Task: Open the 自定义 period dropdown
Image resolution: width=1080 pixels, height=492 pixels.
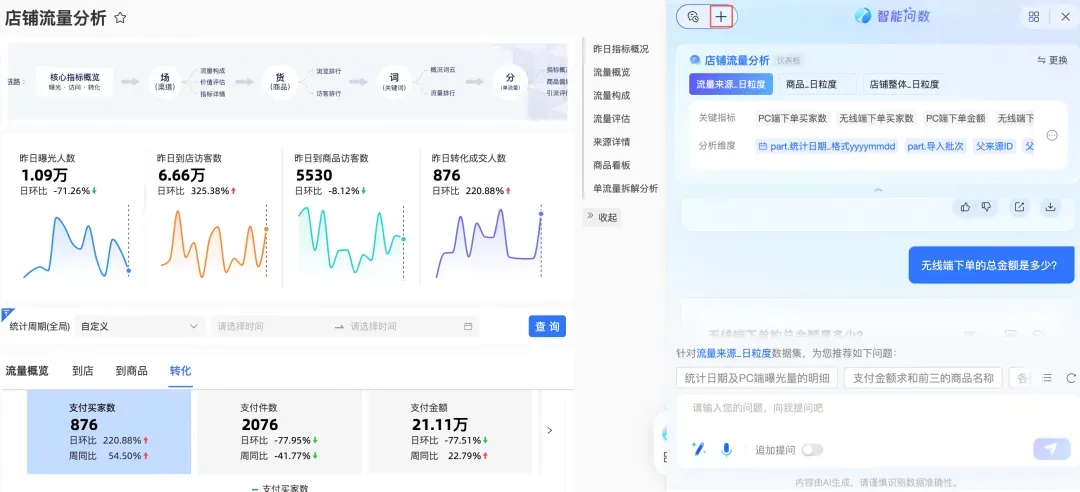Action: coord(139,326)
